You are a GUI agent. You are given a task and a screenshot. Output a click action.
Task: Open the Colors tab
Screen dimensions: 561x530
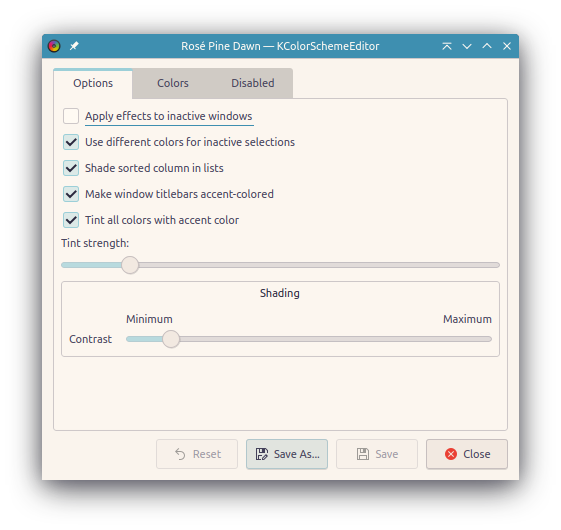173,83
